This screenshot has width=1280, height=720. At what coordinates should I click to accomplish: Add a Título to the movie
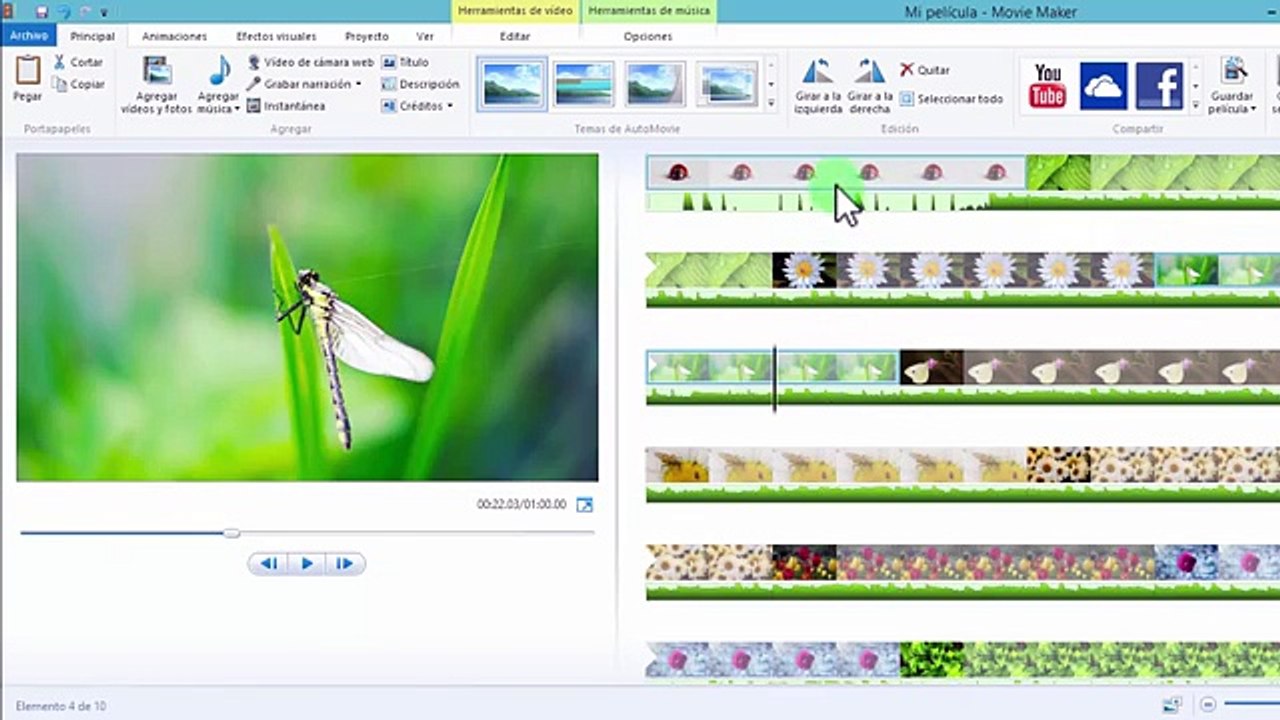coord(405,62)
